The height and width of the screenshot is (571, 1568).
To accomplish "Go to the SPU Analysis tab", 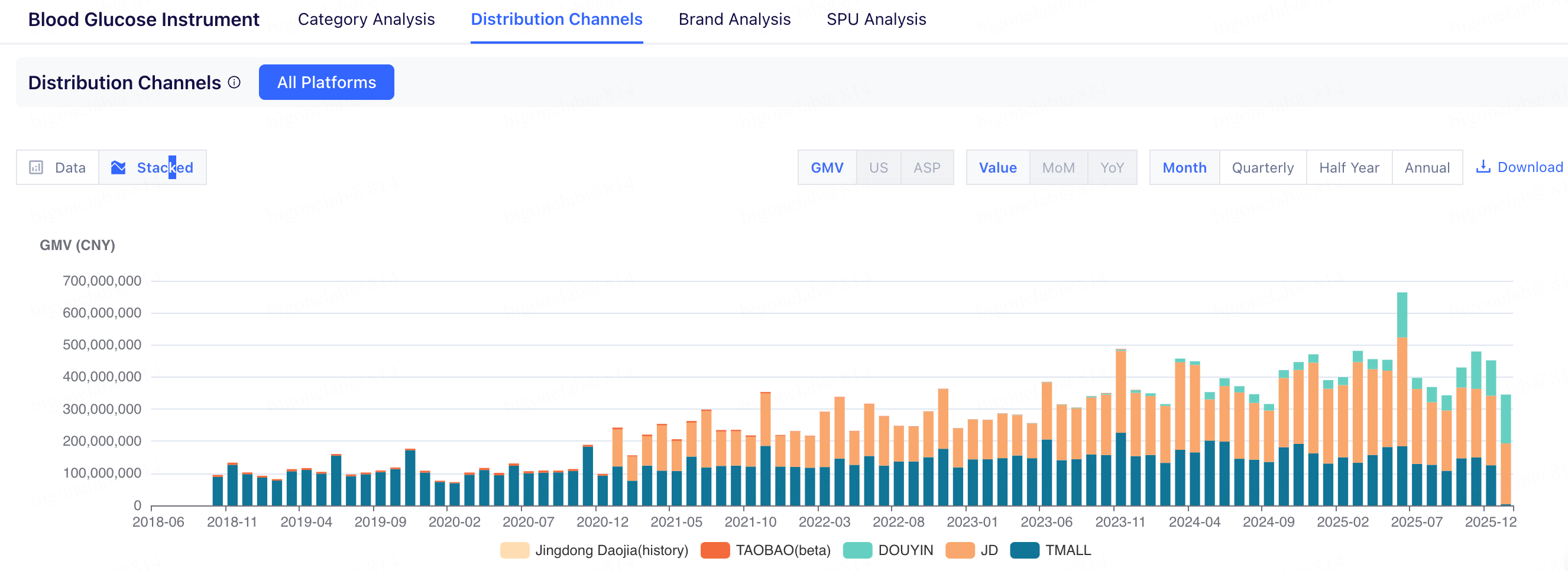I will pos(876,20).
